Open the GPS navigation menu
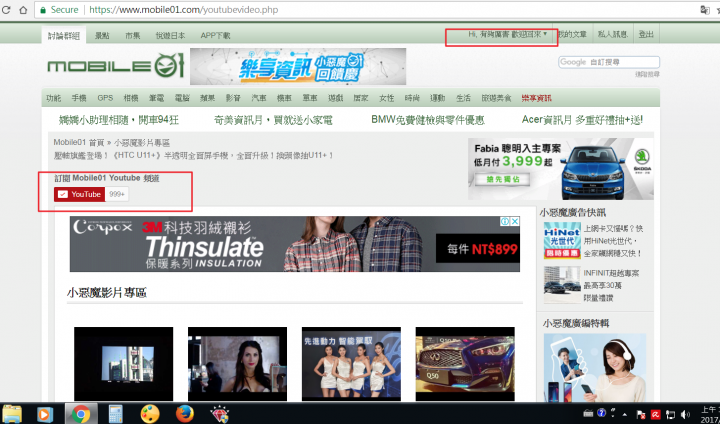This screenshot has width=720, height=424. point(105,98)
